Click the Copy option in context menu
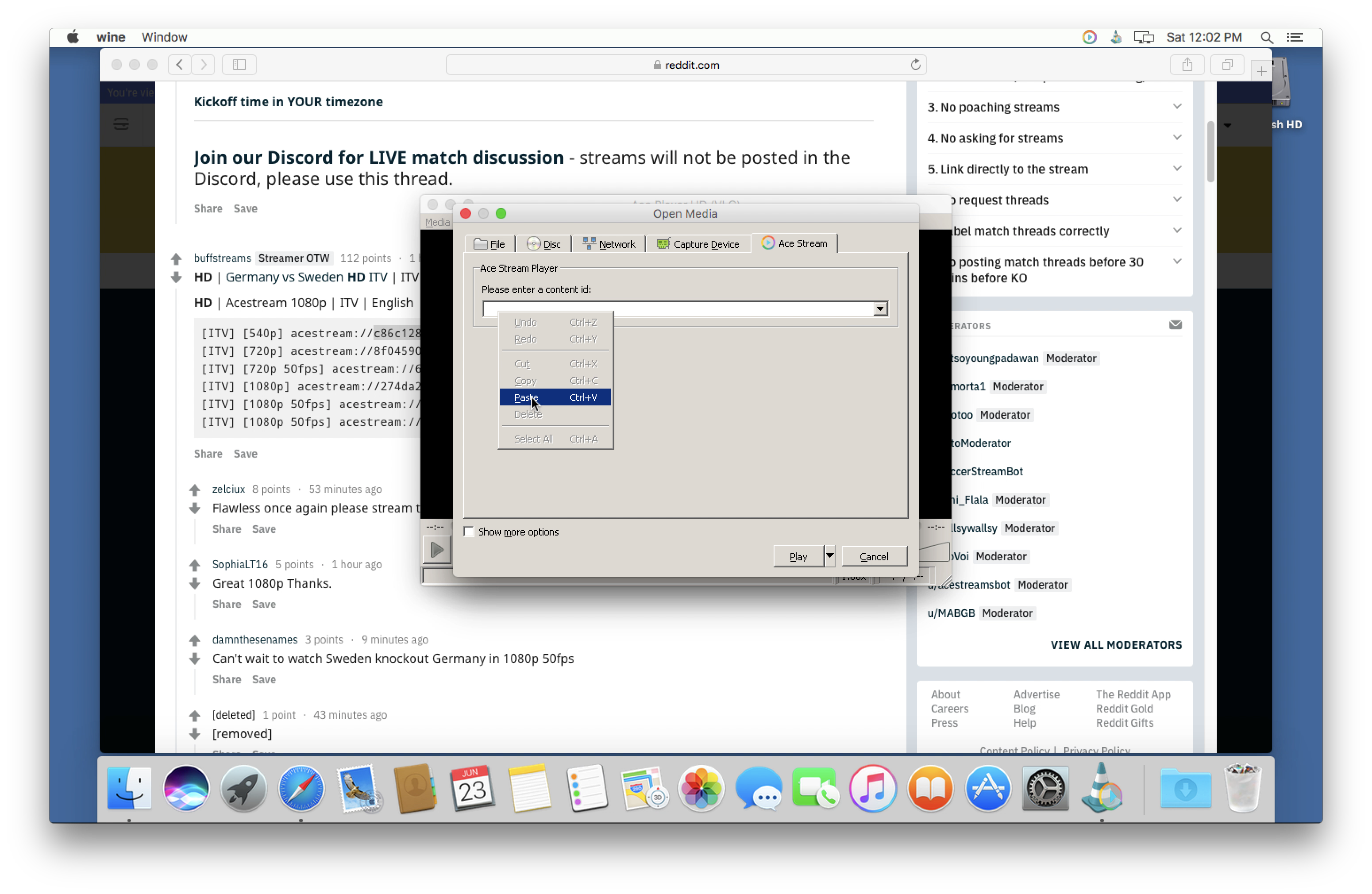Image resolution: width=1372 pixels, height=894 pixels. [x=524, y=380]
